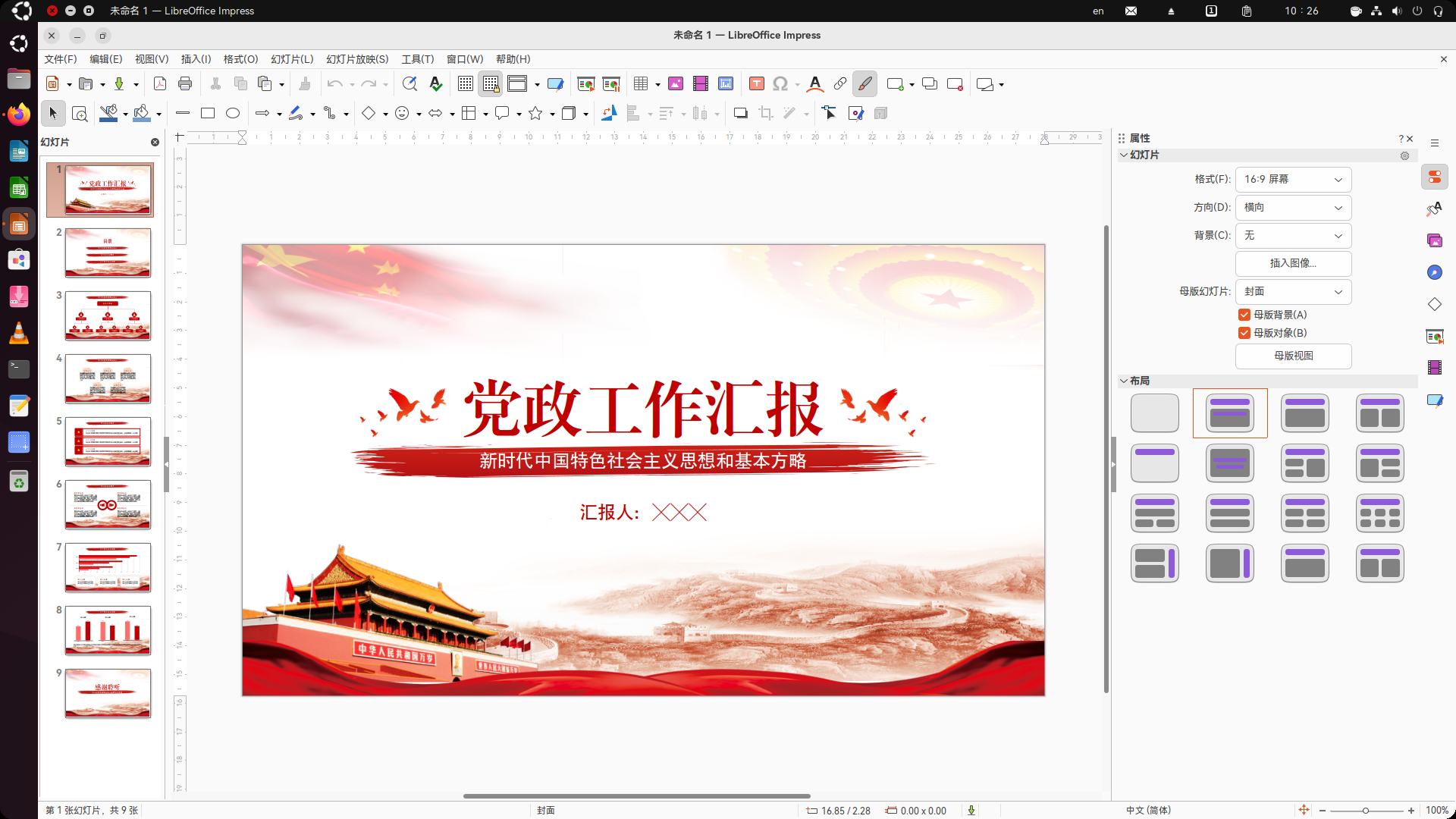The height and width of the screenshot is (819, 1456).
Task: Open the 格式(F) 16:9 屏幕 dropdown
Action: 1293,180
